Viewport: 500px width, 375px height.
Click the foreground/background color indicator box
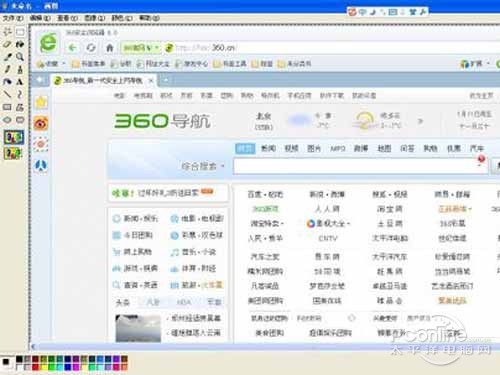7,363
